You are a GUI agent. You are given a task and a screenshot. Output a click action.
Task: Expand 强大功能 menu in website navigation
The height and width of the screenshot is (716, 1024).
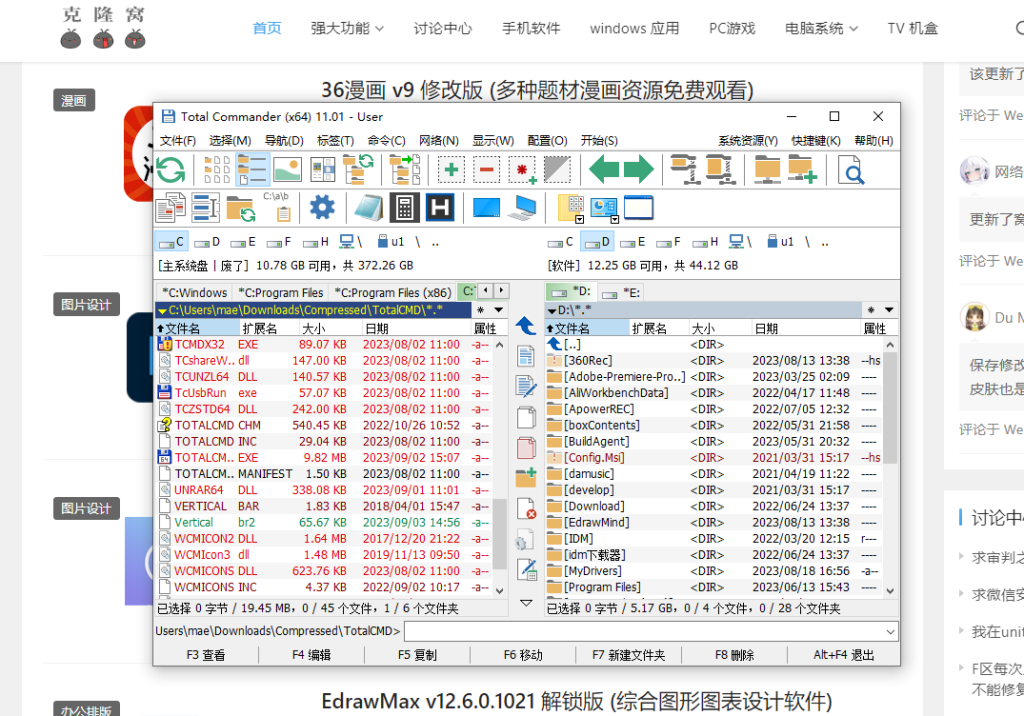click(347, 28)
